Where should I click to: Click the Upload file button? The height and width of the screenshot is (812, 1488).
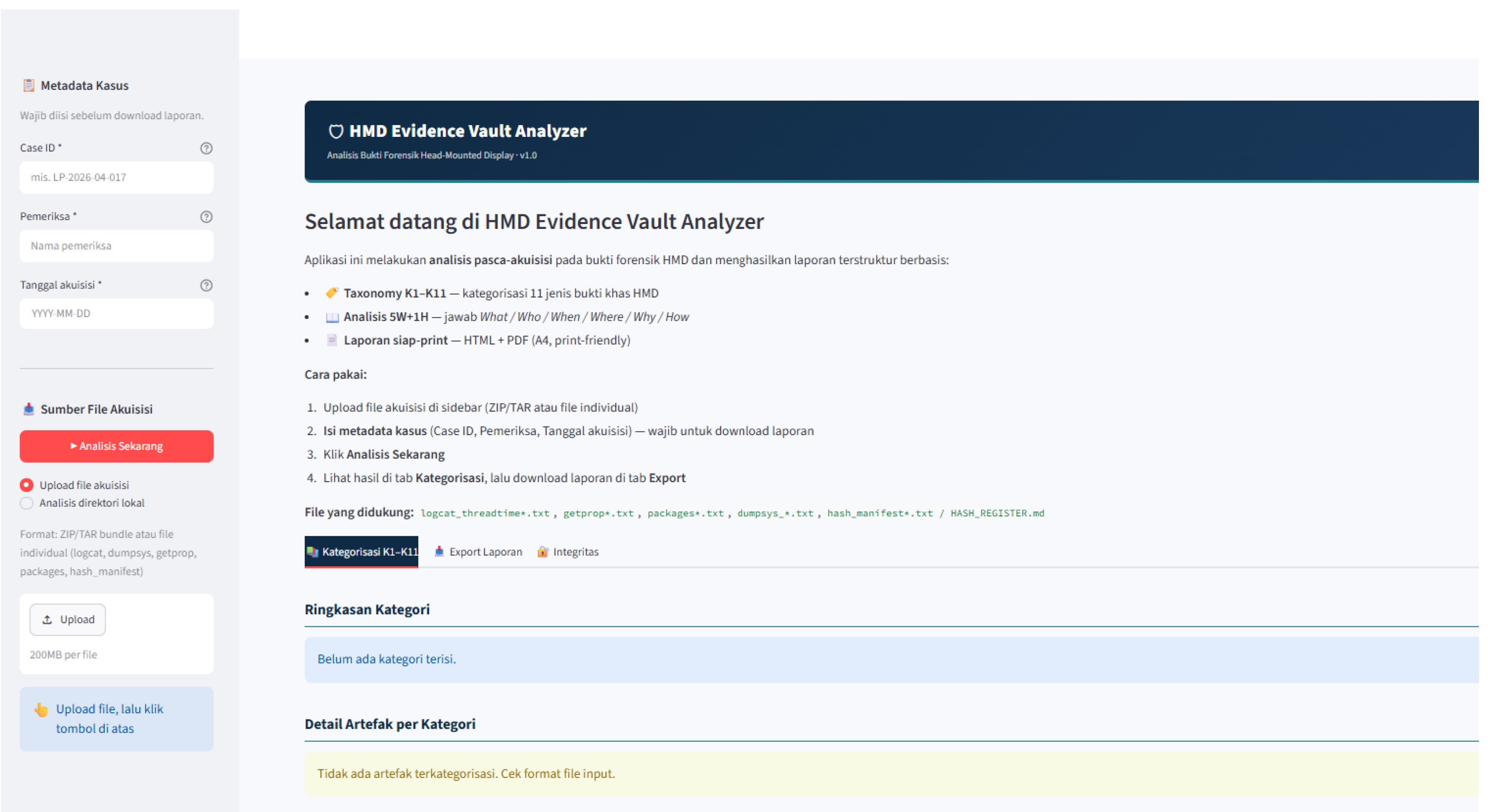68,620
